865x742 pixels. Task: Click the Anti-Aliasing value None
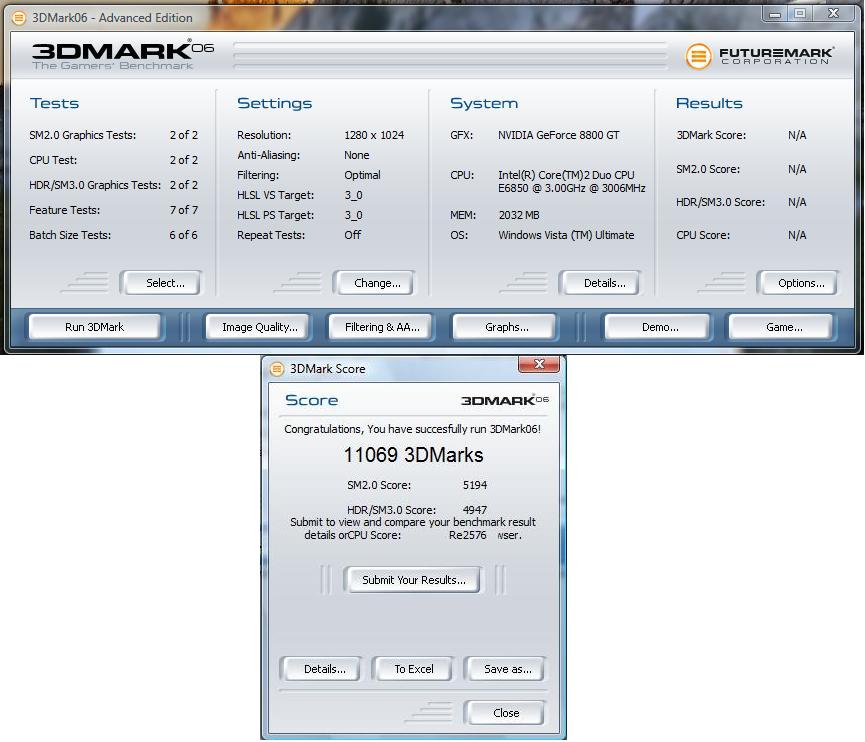pyautogui.click(x=356, y=155)
